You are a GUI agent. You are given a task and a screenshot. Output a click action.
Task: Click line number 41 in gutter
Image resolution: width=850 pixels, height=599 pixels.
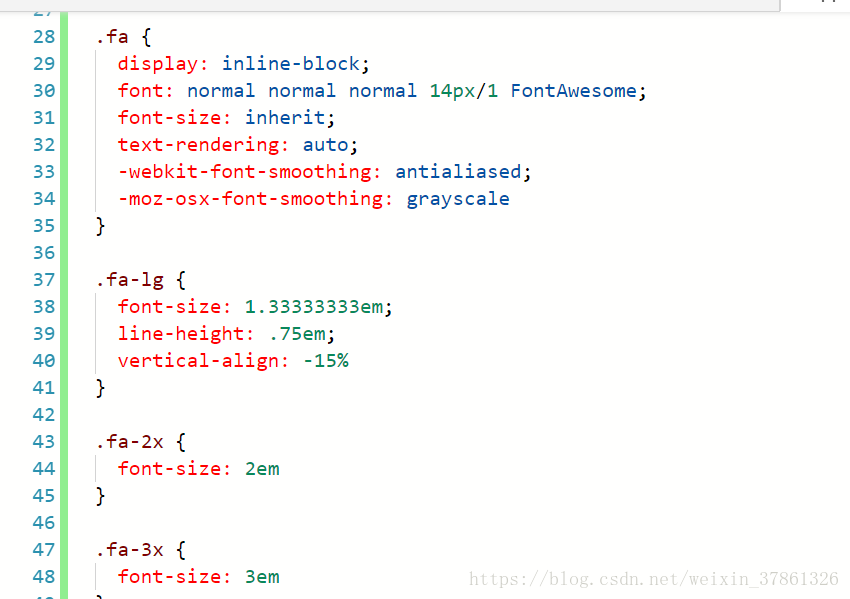point(44,388)
